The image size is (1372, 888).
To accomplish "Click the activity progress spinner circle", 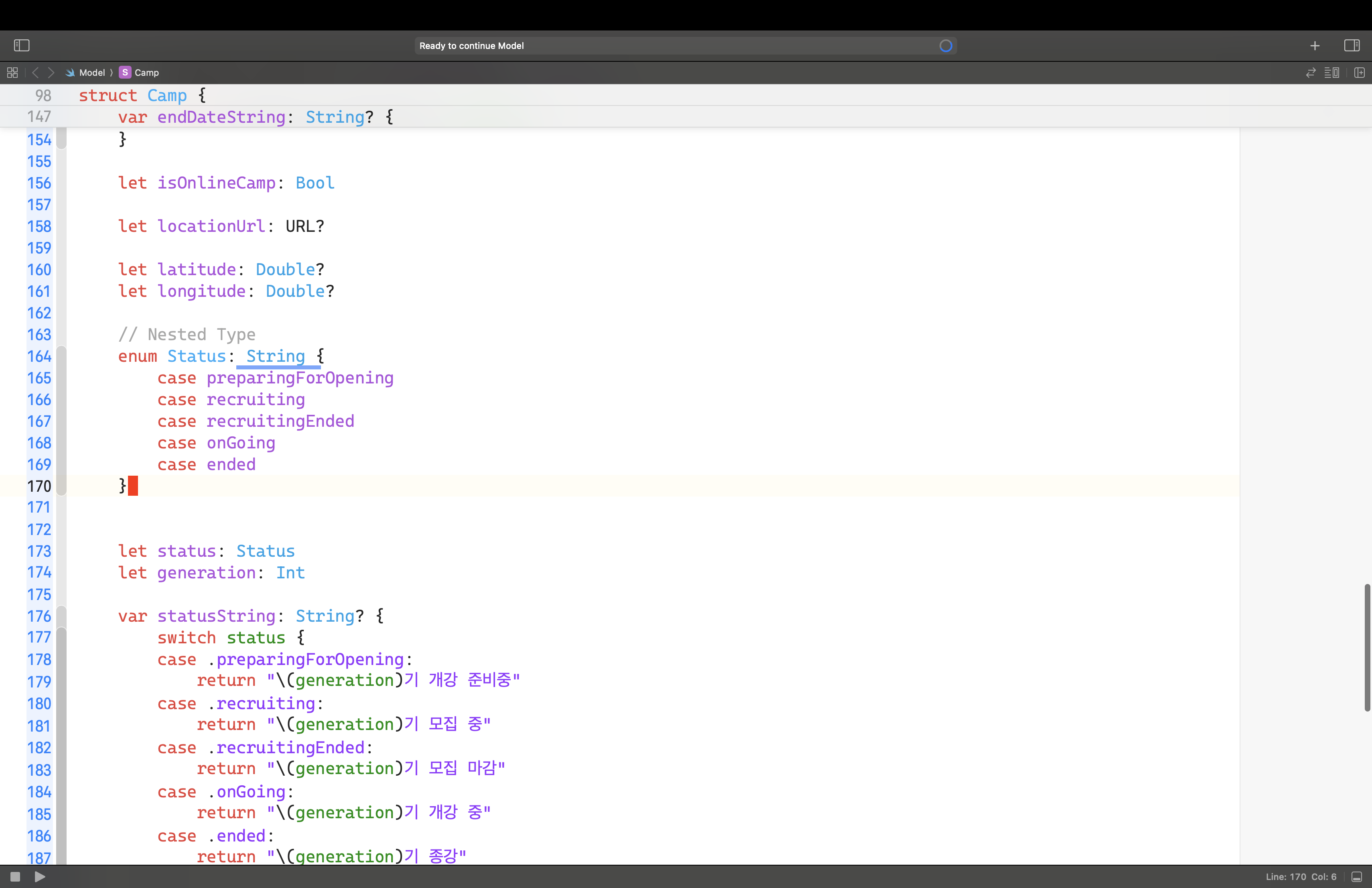I will 946,46.
